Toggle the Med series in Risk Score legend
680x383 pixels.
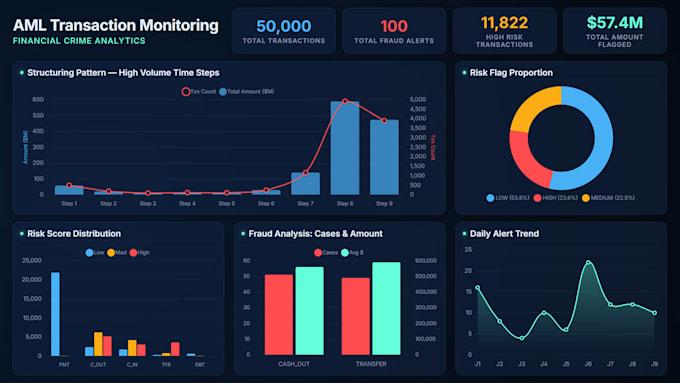tap(117, 252)
